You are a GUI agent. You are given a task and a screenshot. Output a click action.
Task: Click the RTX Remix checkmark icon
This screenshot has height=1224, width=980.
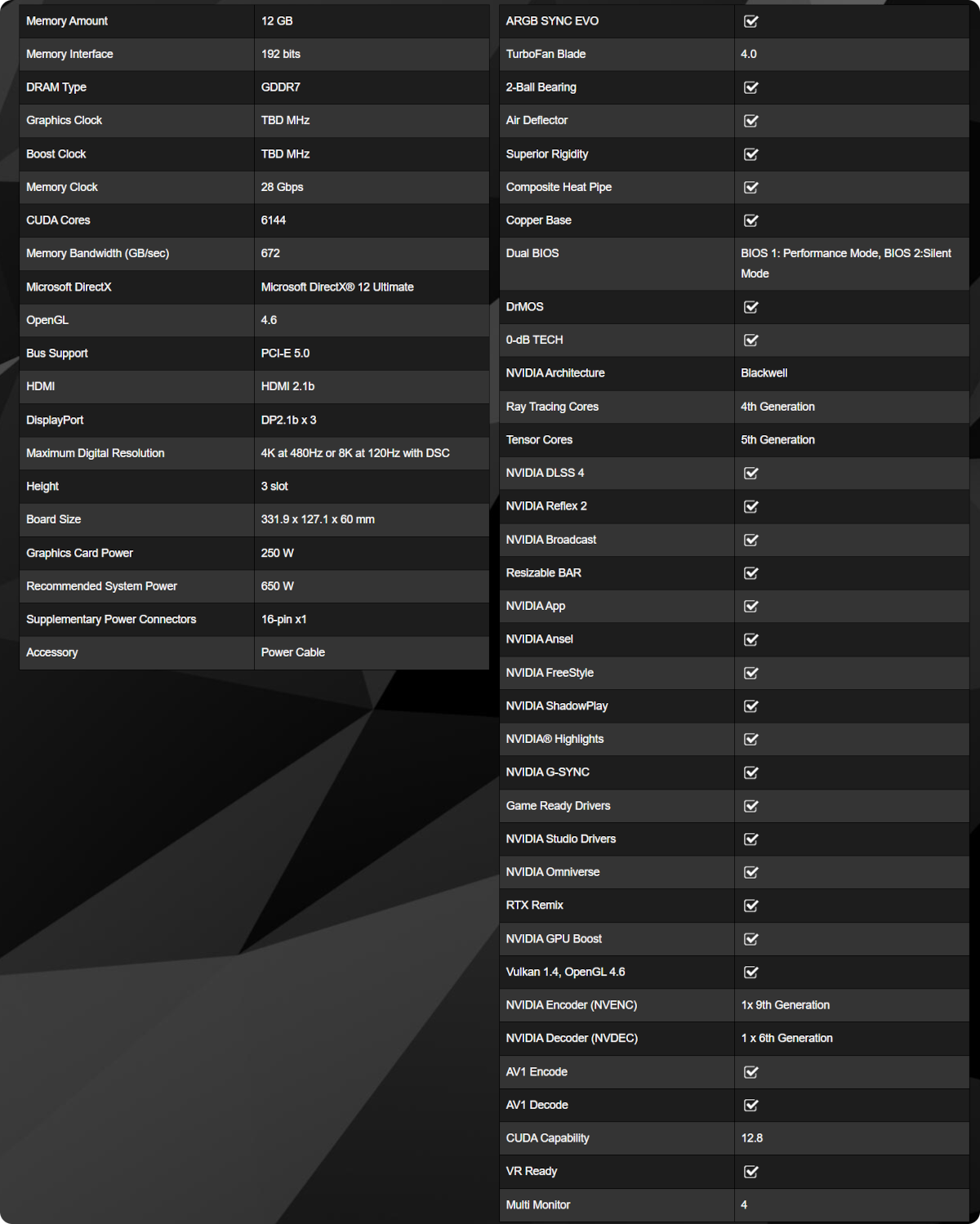point(751,906)
